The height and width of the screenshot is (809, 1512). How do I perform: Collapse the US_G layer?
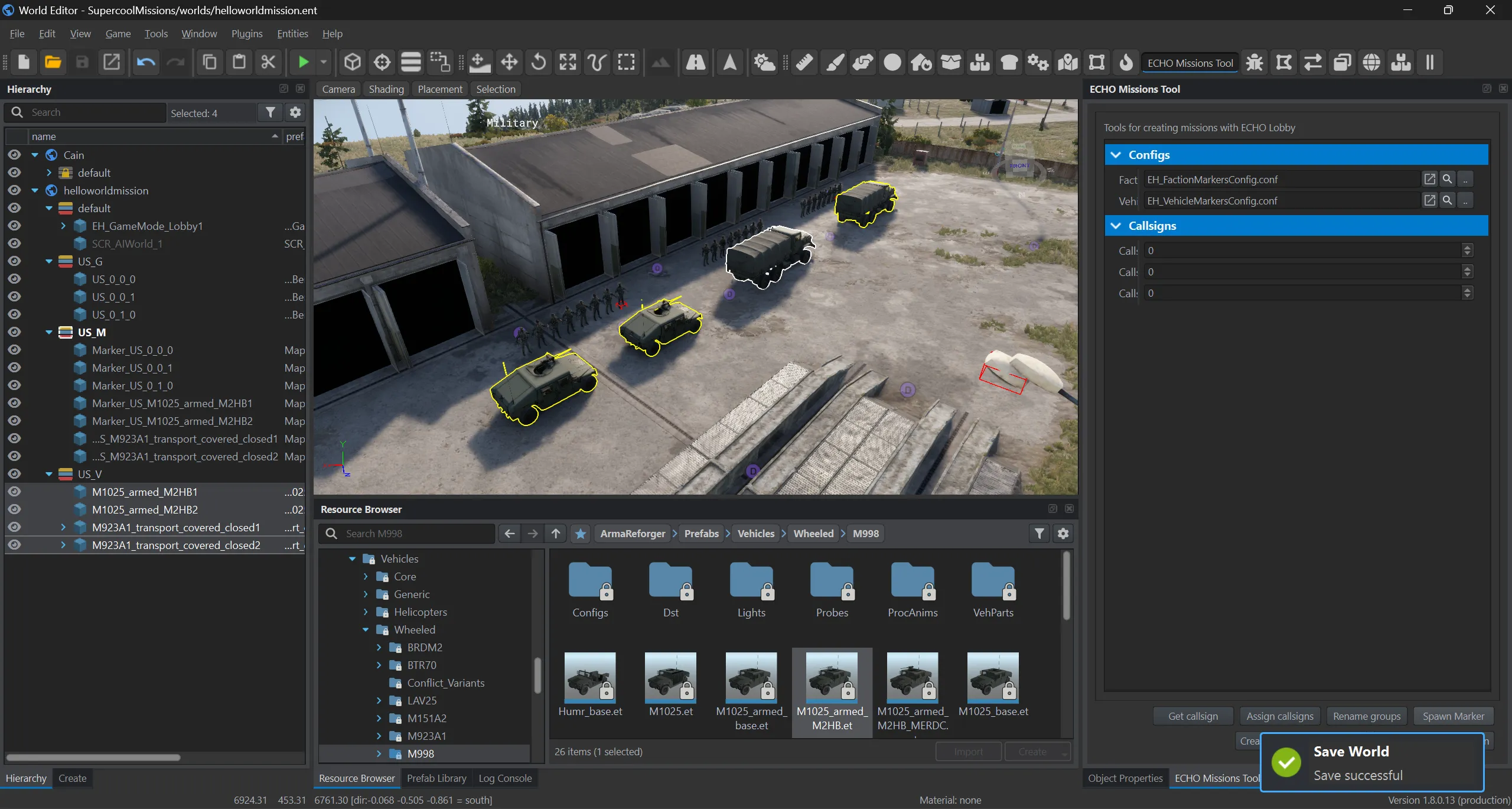49,261
